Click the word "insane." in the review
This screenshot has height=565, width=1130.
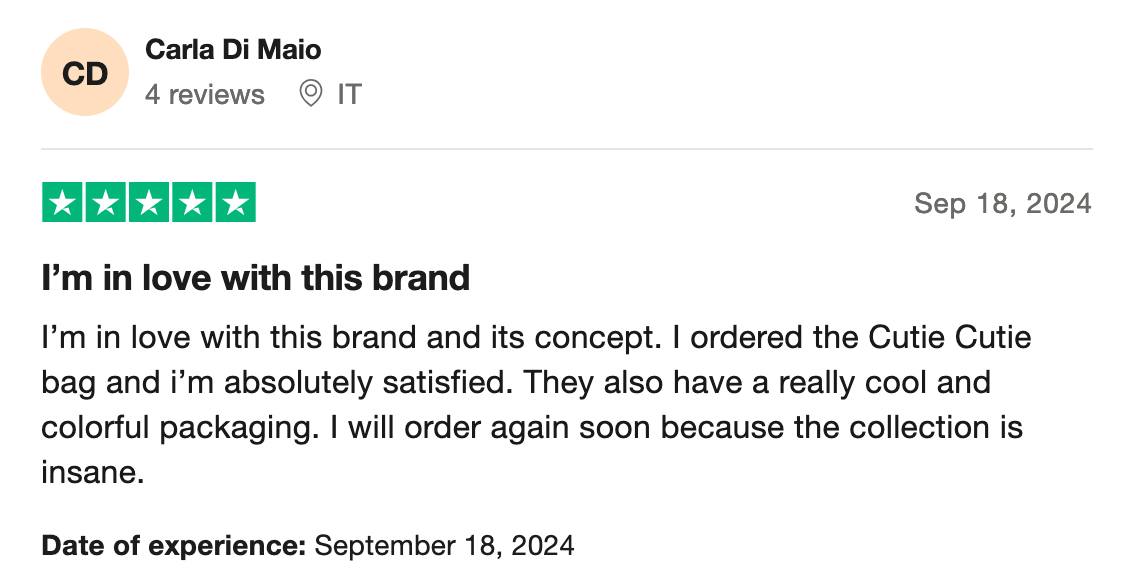pos(93,472)
